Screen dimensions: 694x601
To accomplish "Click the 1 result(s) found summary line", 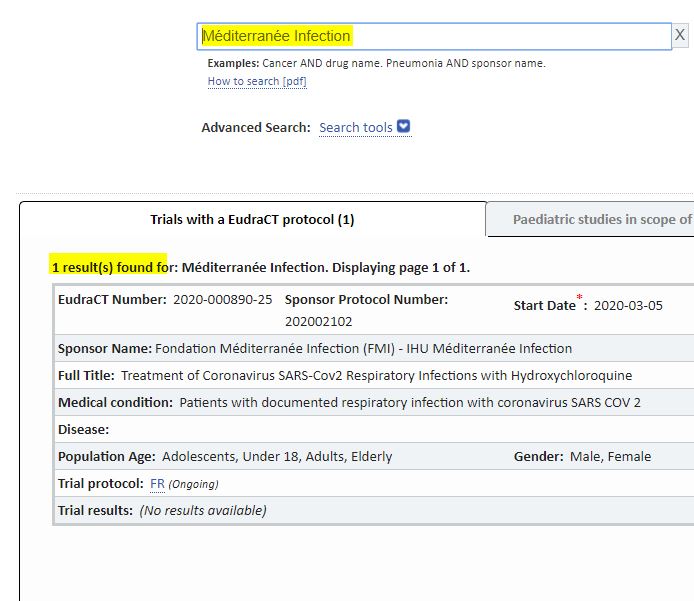I will (x=261, y=268).
